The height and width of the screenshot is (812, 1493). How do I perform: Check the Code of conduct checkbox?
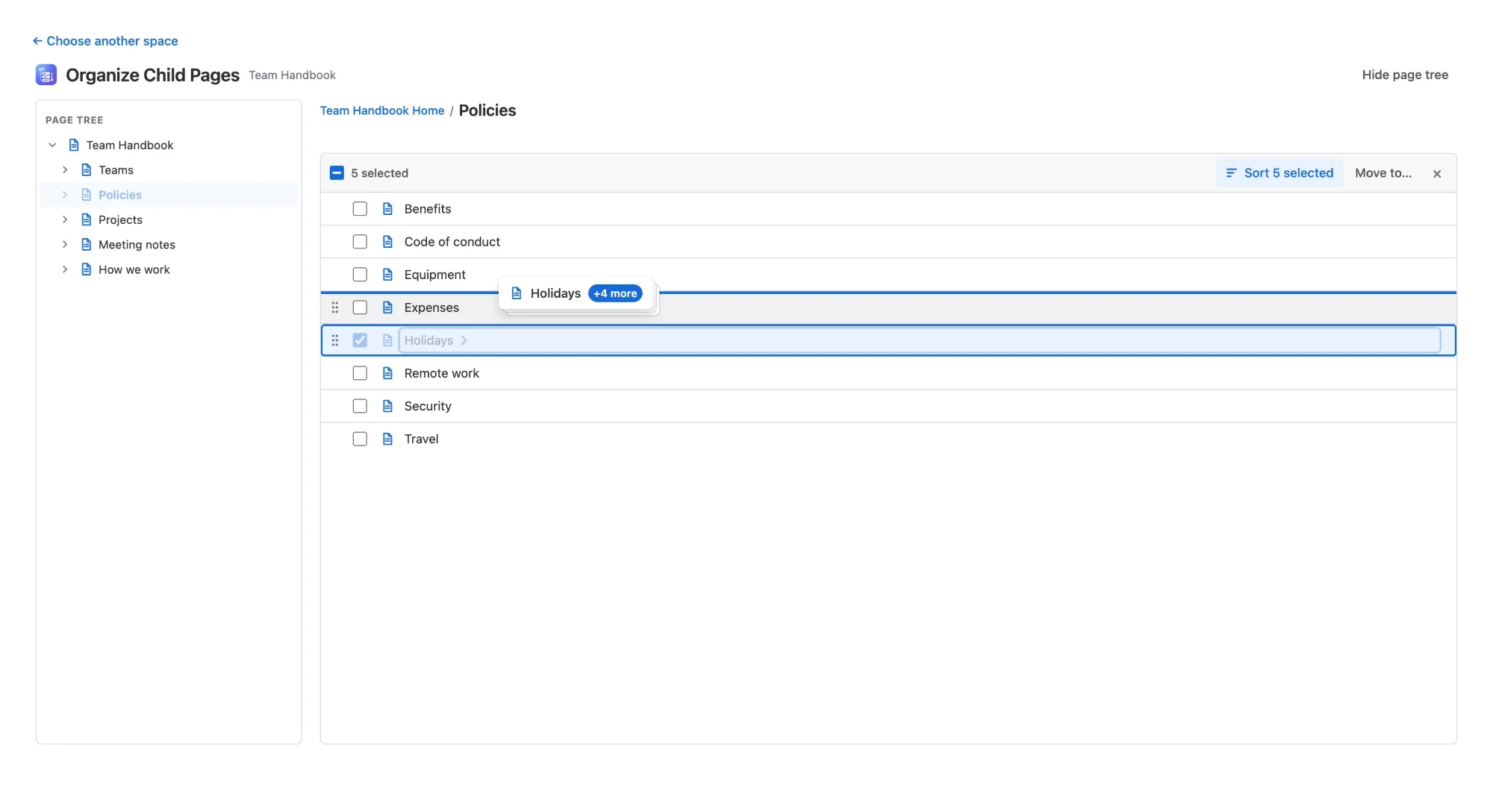tap(360, 242)
